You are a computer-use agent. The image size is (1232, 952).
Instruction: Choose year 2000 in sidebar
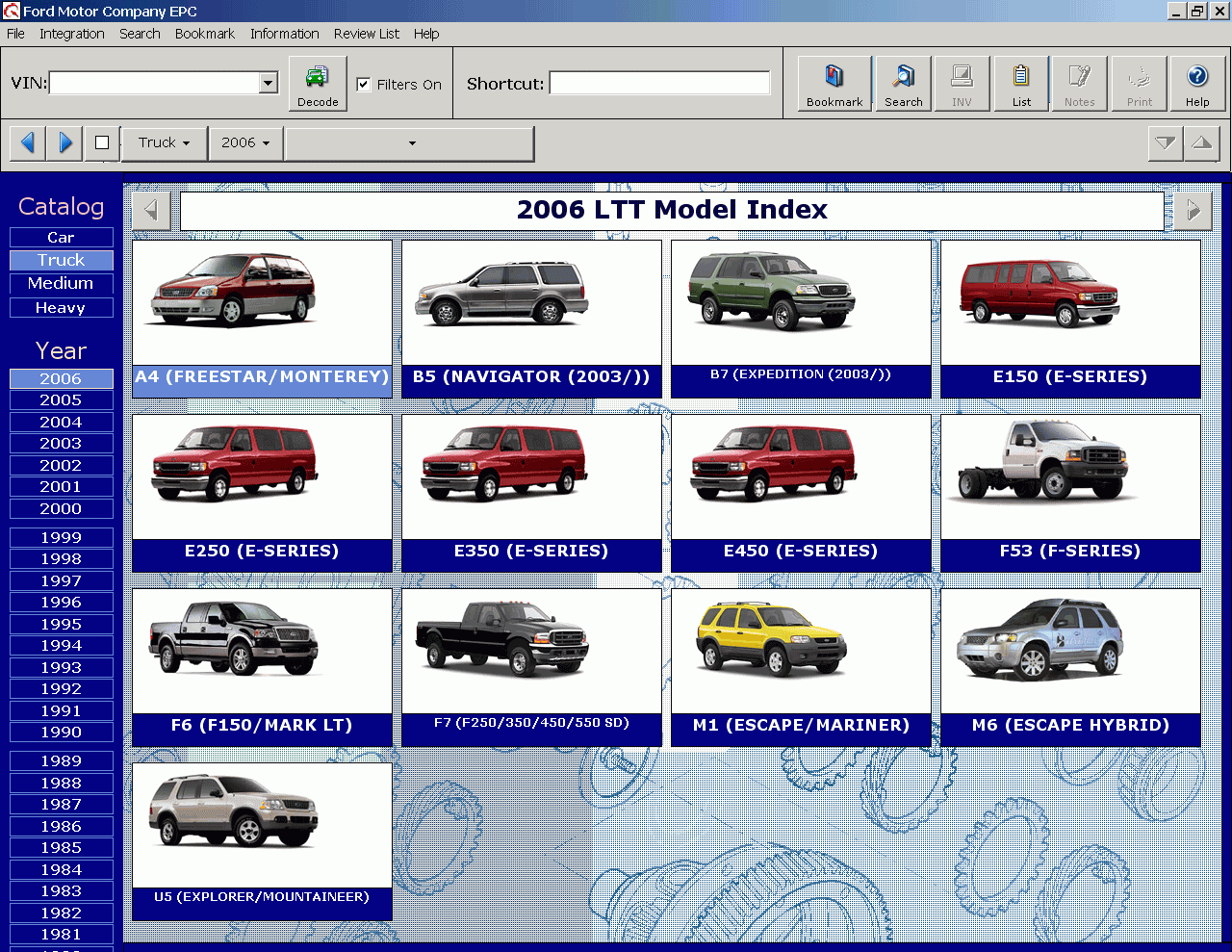[62, 508]
